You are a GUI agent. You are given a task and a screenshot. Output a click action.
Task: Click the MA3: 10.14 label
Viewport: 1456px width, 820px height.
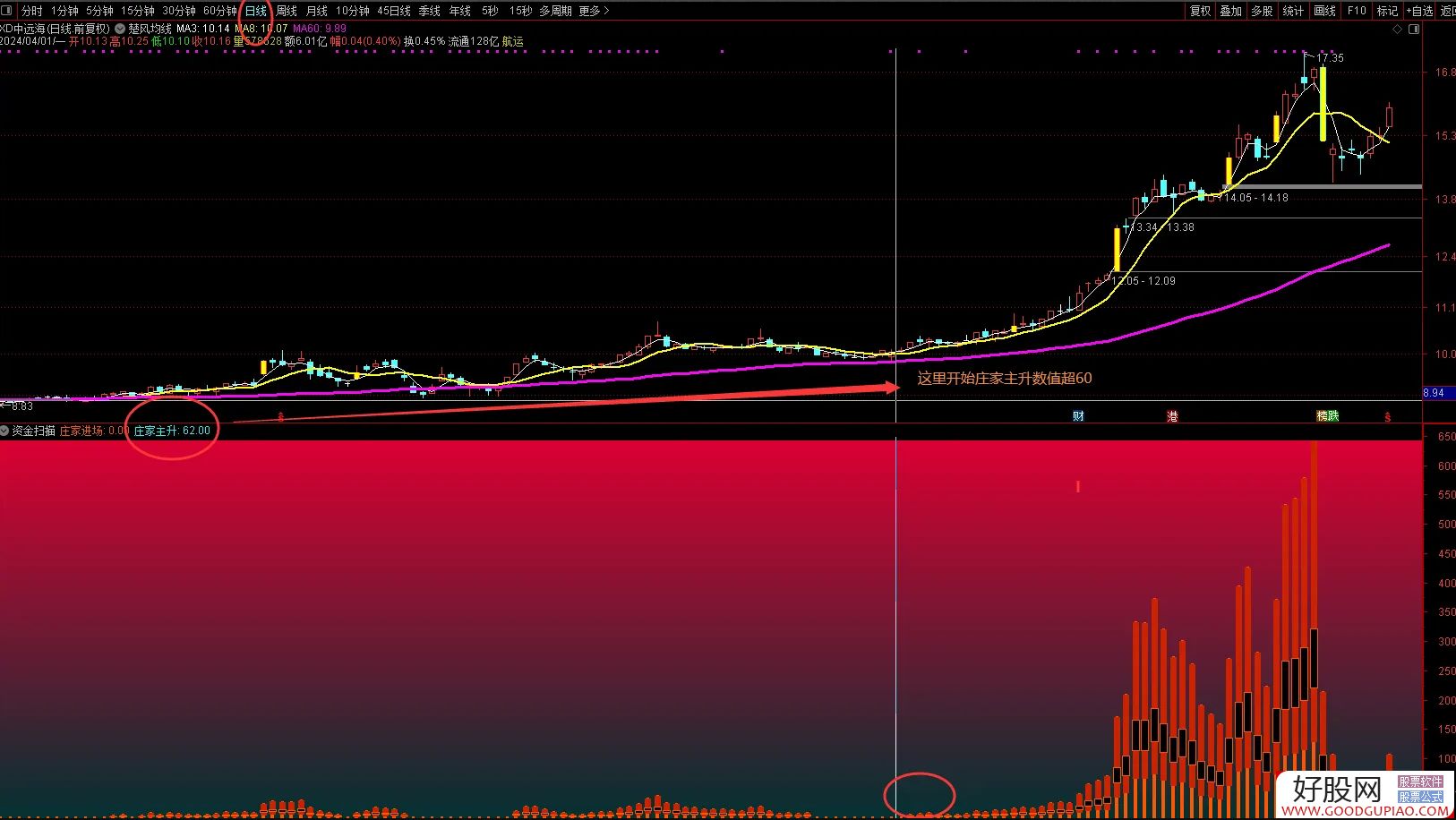203,29
